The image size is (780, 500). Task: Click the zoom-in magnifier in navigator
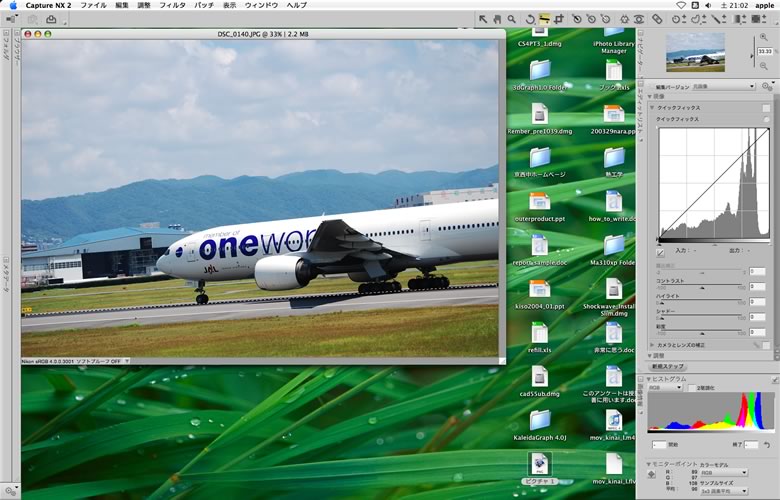click(x=764, y=37)
